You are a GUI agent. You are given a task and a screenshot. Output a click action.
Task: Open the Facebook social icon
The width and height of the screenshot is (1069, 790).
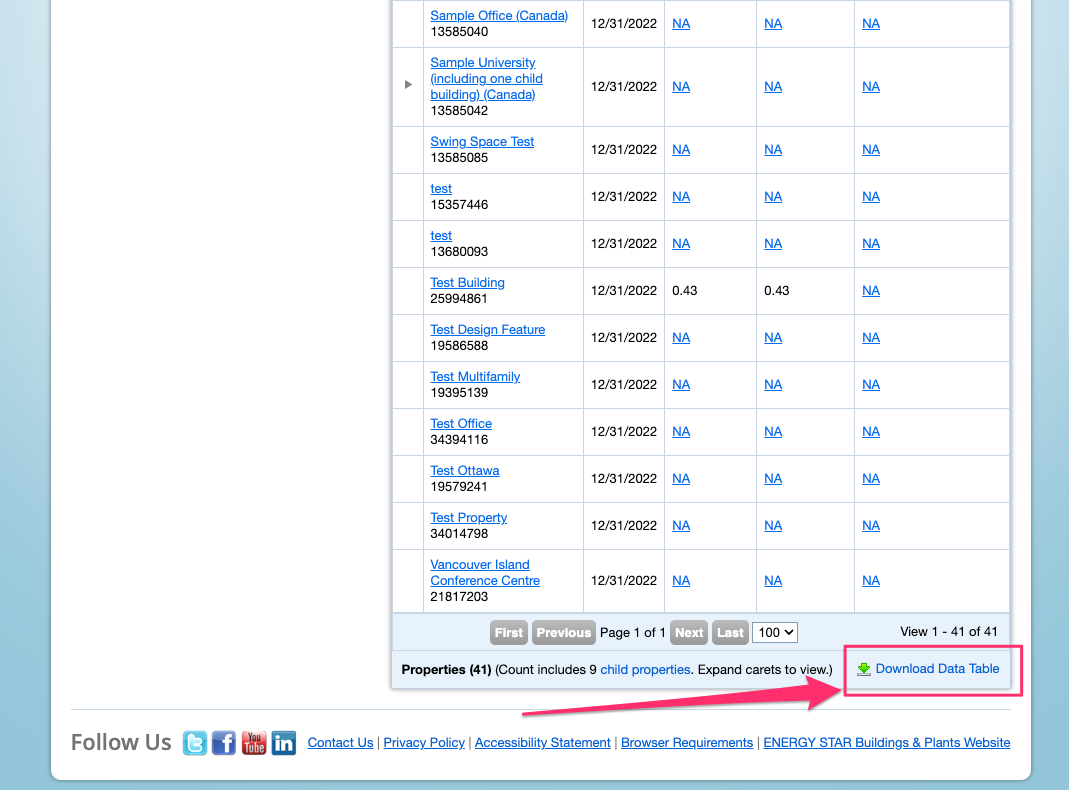click(224, 743)
